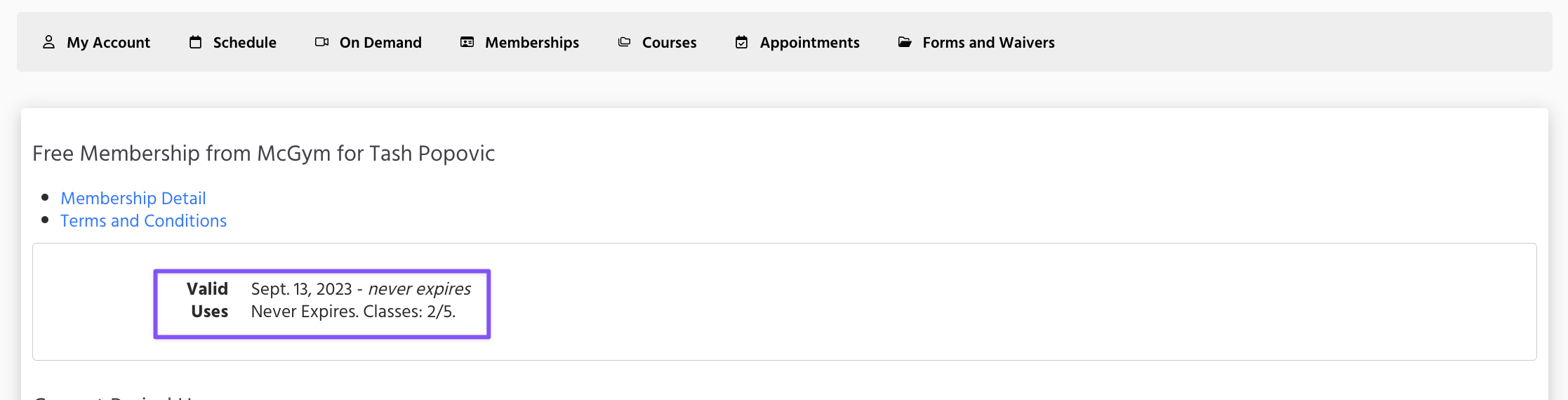Click the ID card icon beside Memberships
Screen dimensions: 1568x400
click(467, 42)
